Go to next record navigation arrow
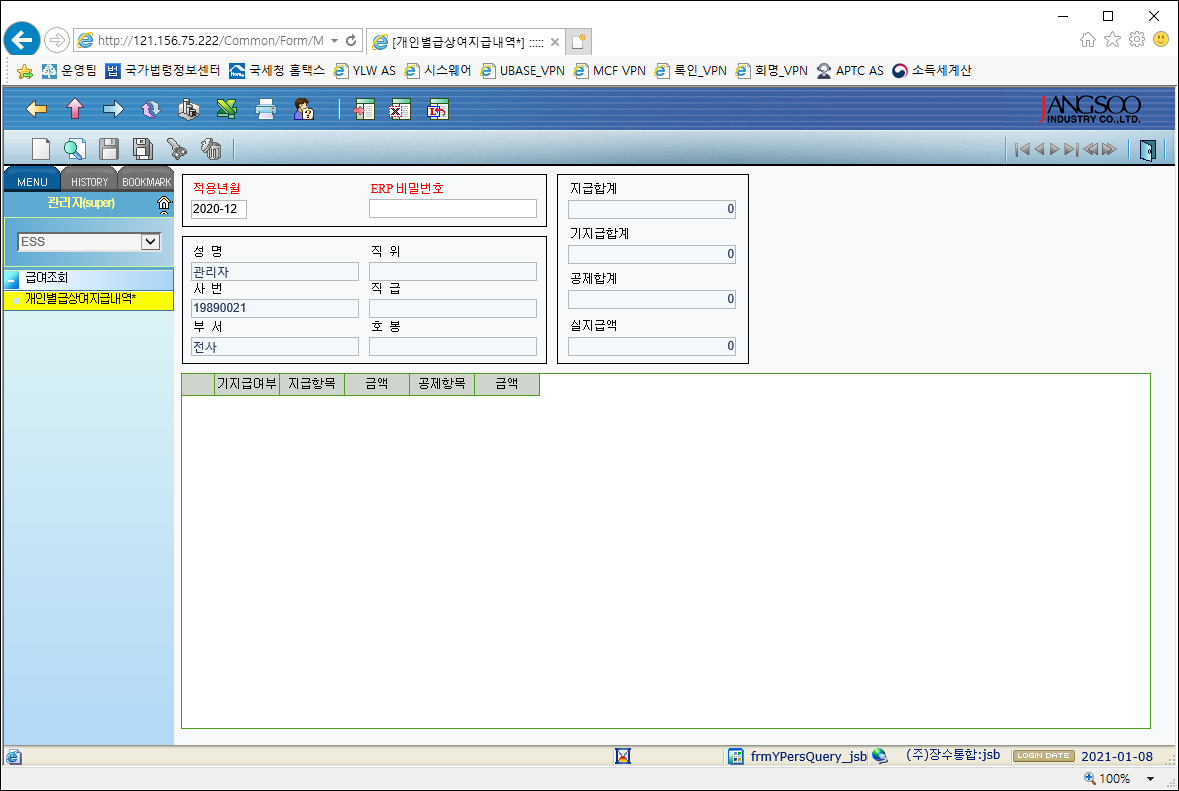This screenshot has height=791, width=1179. (1054, 150)
